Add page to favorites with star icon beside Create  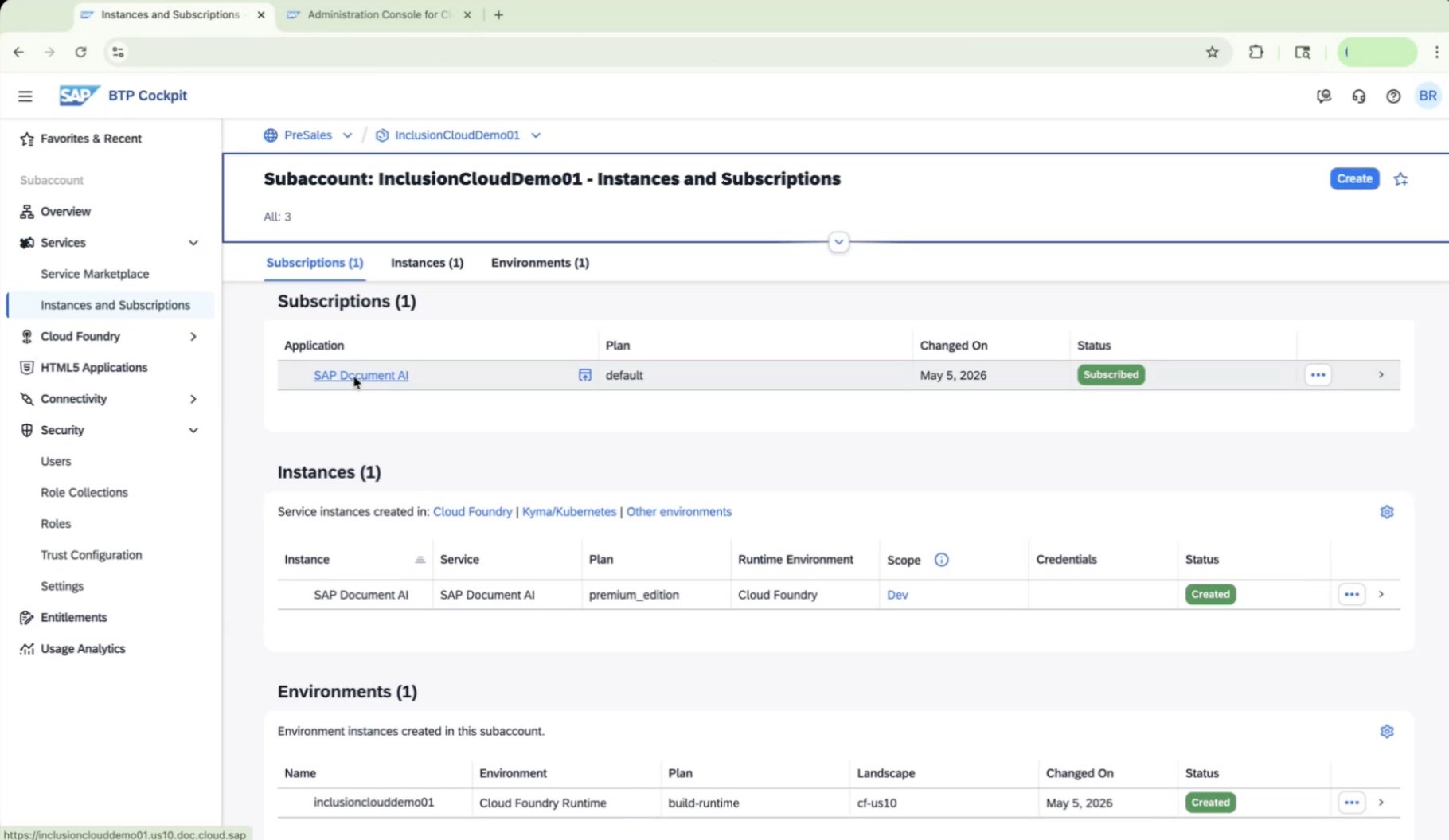coord(1400,179)
